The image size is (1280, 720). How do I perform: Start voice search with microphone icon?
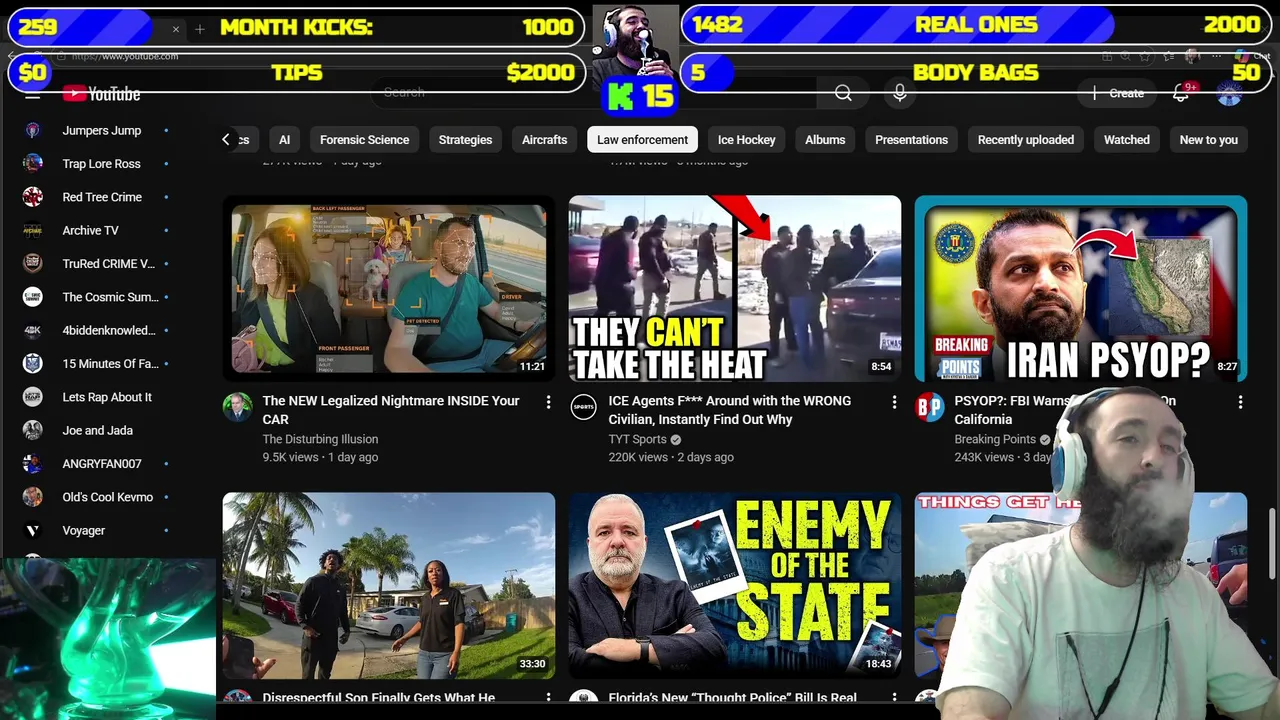pyautogui.click(x=900, y=93)
